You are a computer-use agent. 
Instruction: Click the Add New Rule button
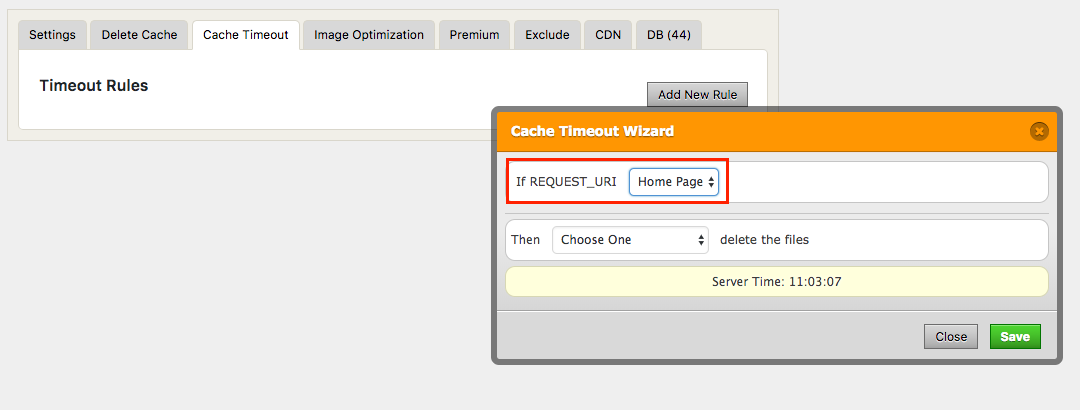pyautogui.click(x=697, y=95)
